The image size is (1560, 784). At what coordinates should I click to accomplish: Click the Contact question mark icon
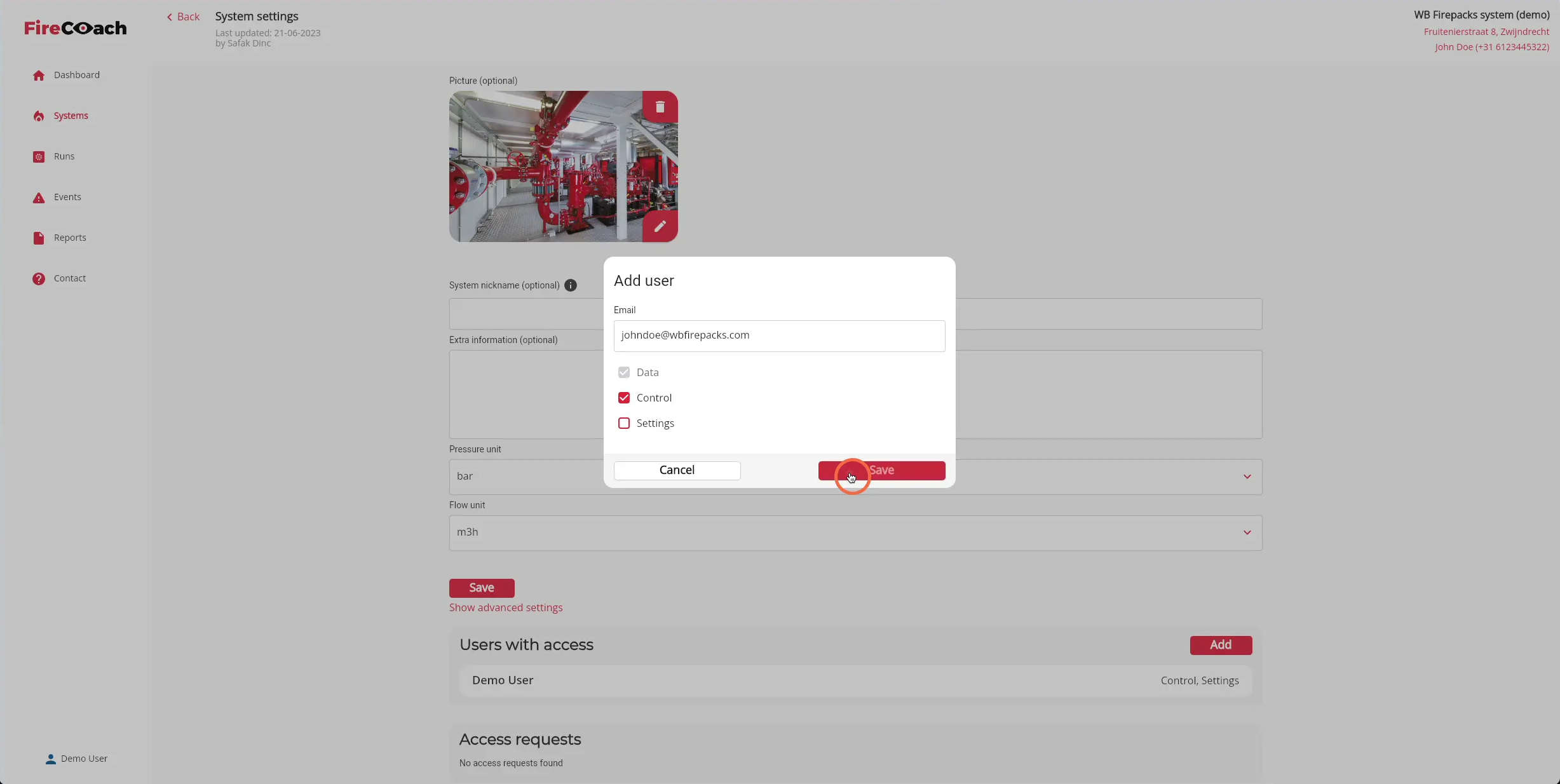pos(39,278)
